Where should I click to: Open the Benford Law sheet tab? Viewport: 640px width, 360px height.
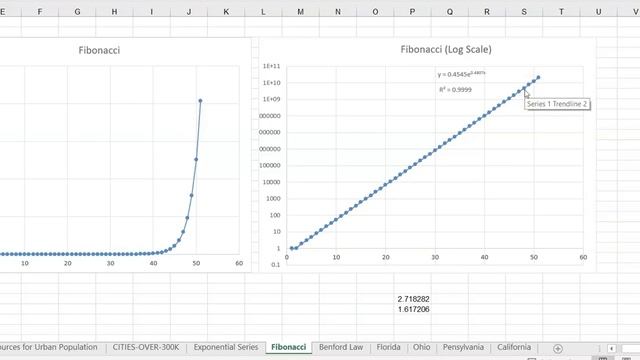pyautogui.click(x=341, y=347)
